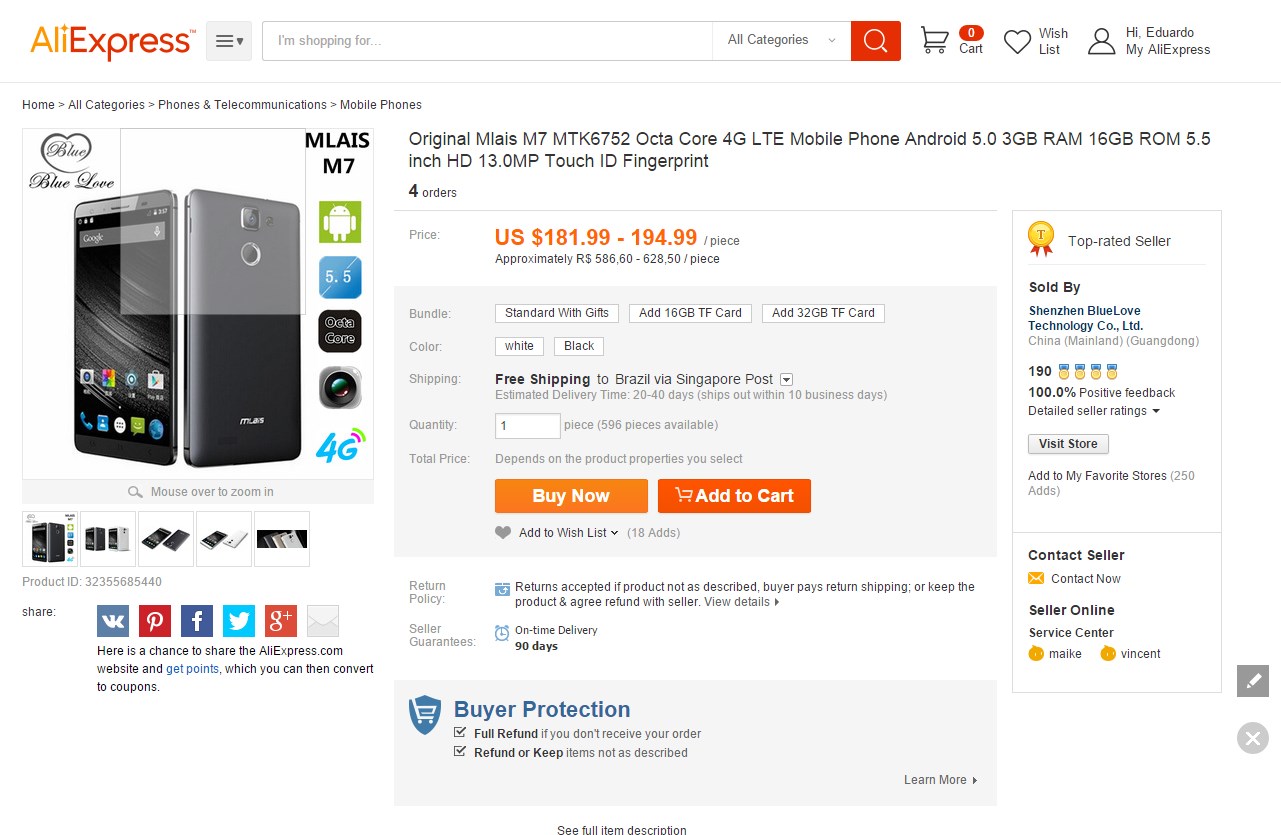Go to Mobile Phones breadcrumb
Viewport: 1281px width, 835px height.
pyautogui.click(x=381, y=105)
